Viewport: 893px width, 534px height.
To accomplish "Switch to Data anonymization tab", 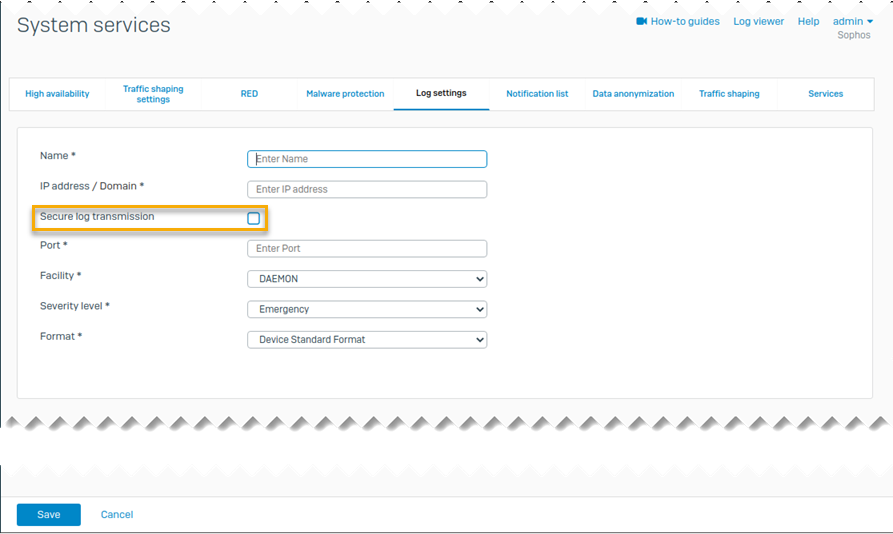I will point(633,94).
